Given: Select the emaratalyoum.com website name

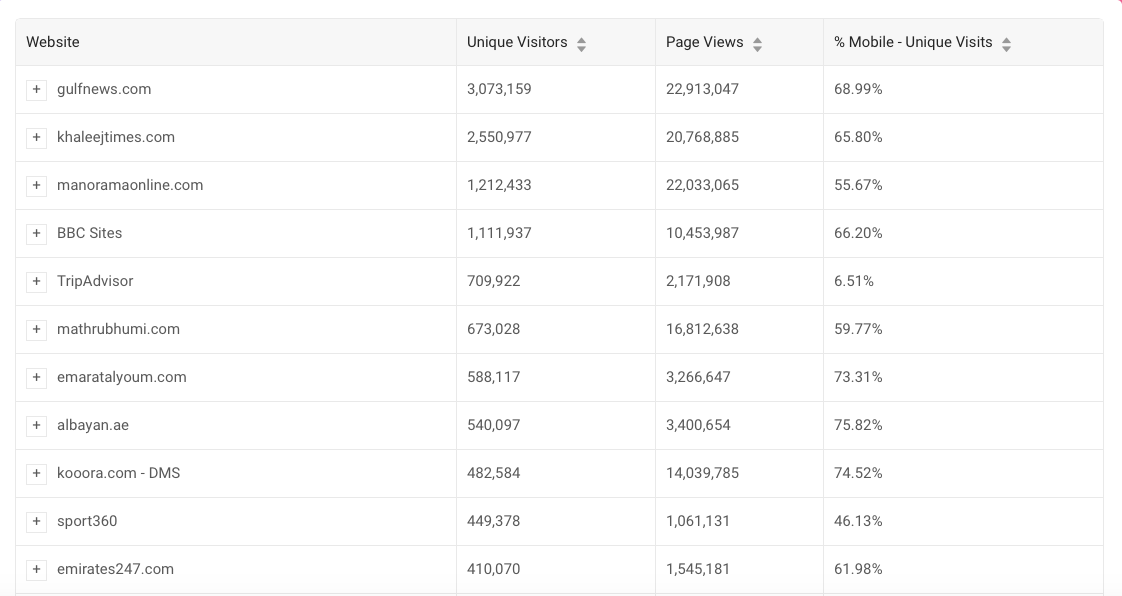Looking at the screenshot, I should (122, 377).
